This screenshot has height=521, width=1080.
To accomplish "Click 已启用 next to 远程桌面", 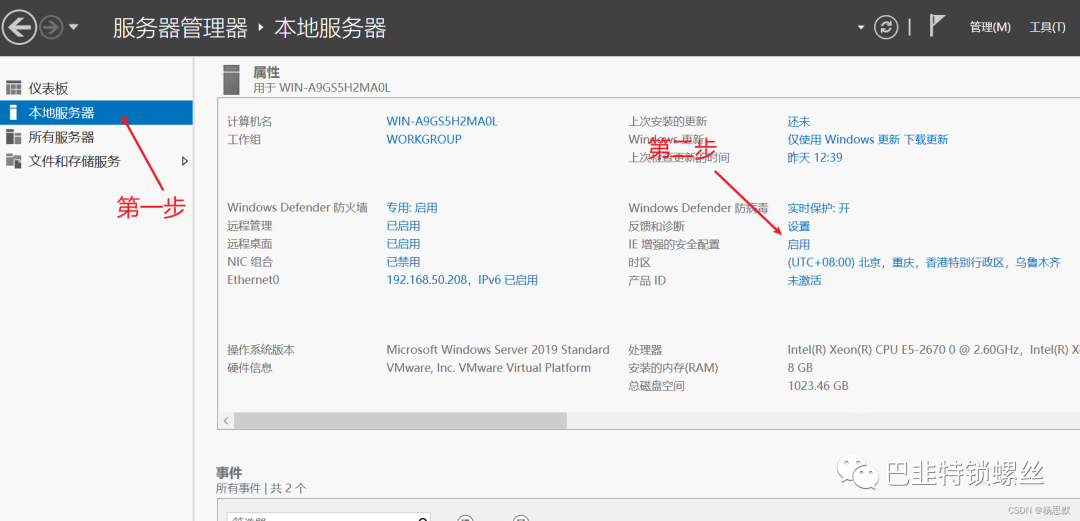I will point(403,244).
